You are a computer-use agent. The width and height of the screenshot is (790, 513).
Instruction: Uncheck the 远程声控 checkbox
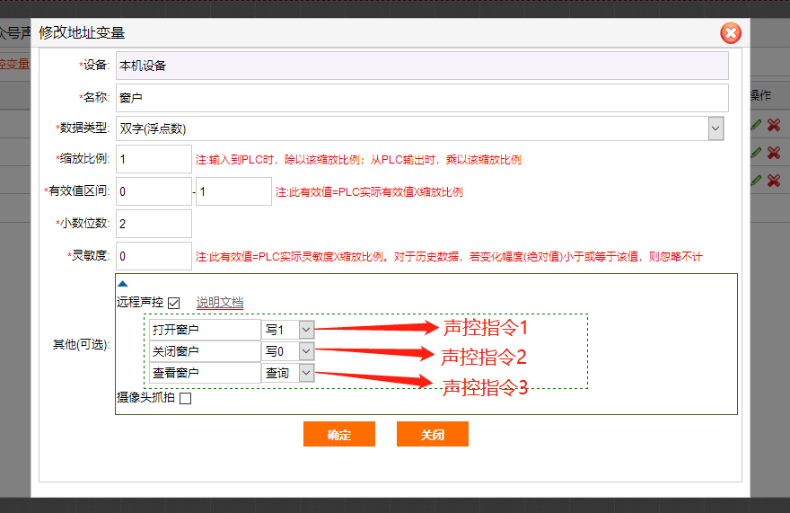click(174, 303)
